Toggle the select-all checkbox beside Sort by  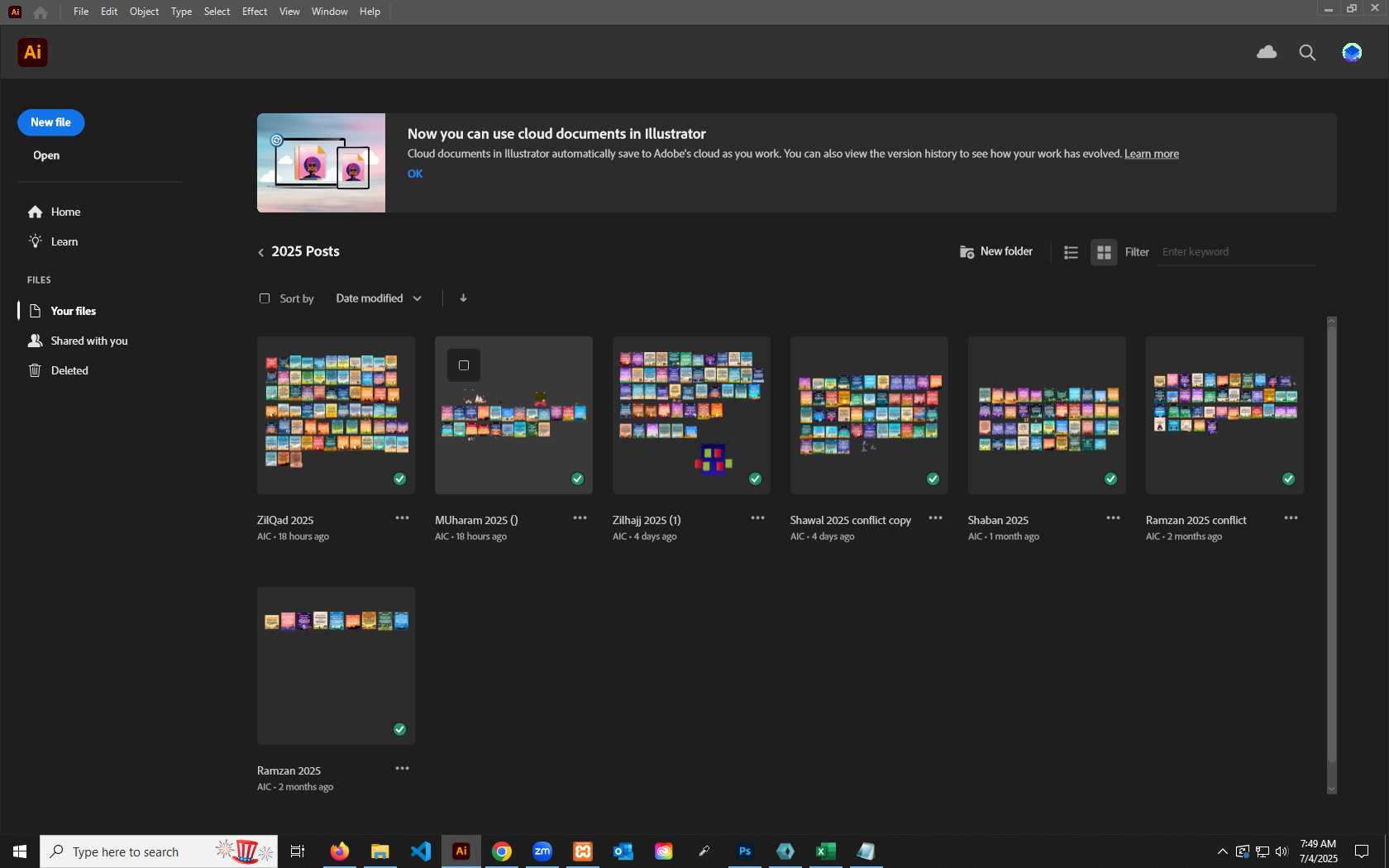click(265, 298)
